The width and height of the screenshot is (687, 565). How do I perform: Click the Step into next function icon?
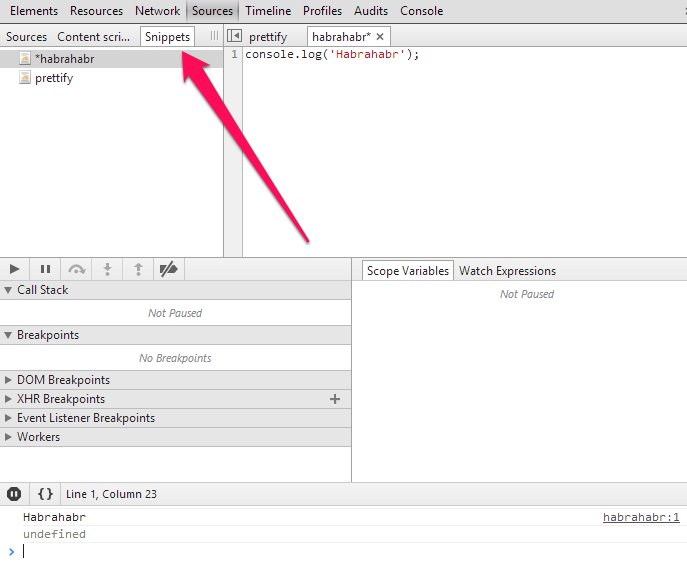[x=107, y=269]
